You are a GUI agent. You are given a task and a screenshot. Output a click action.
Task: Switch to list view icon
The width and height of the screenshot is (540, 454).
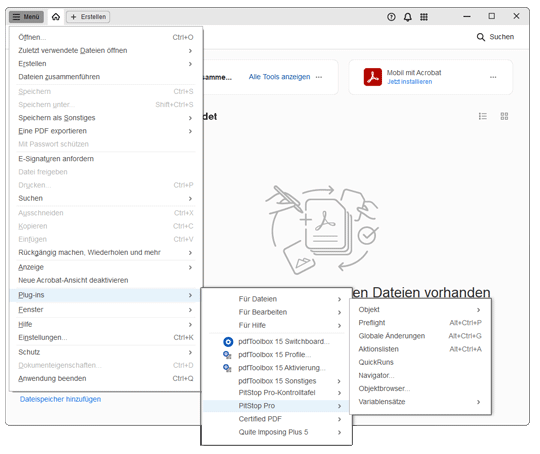click(x=483, y=116)
